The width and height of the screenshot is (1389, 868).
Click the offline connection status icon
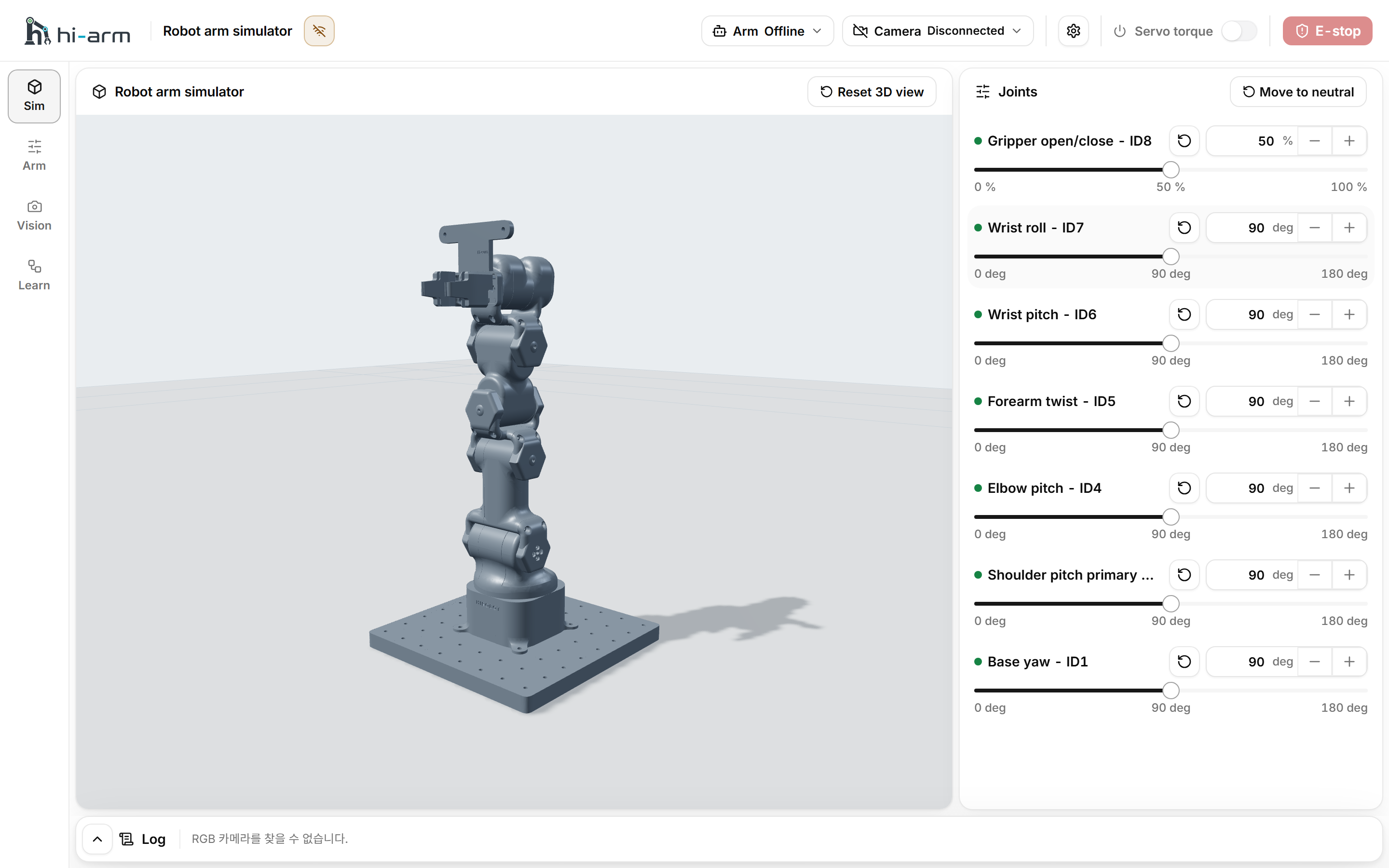(x=319, y=31)
